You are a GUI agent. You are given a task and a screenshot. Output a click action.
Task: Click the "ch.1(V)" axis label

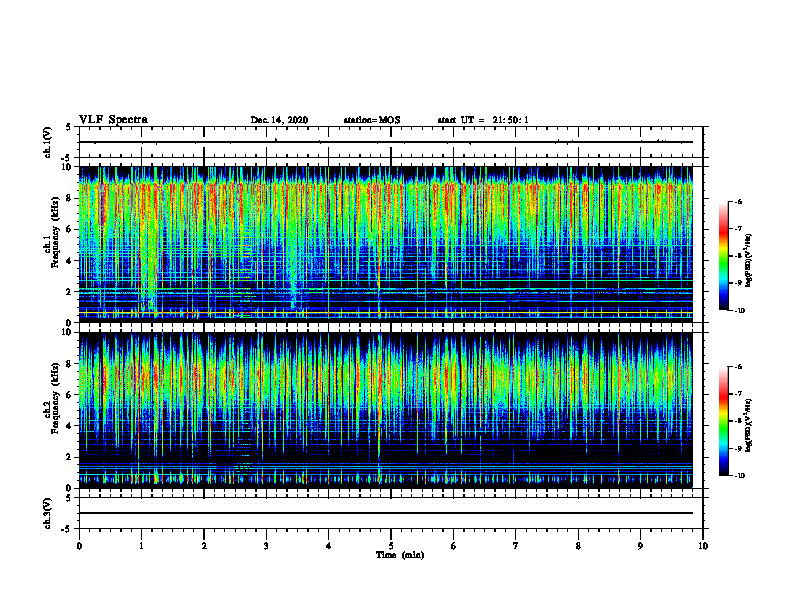click(x=47, y=141)
